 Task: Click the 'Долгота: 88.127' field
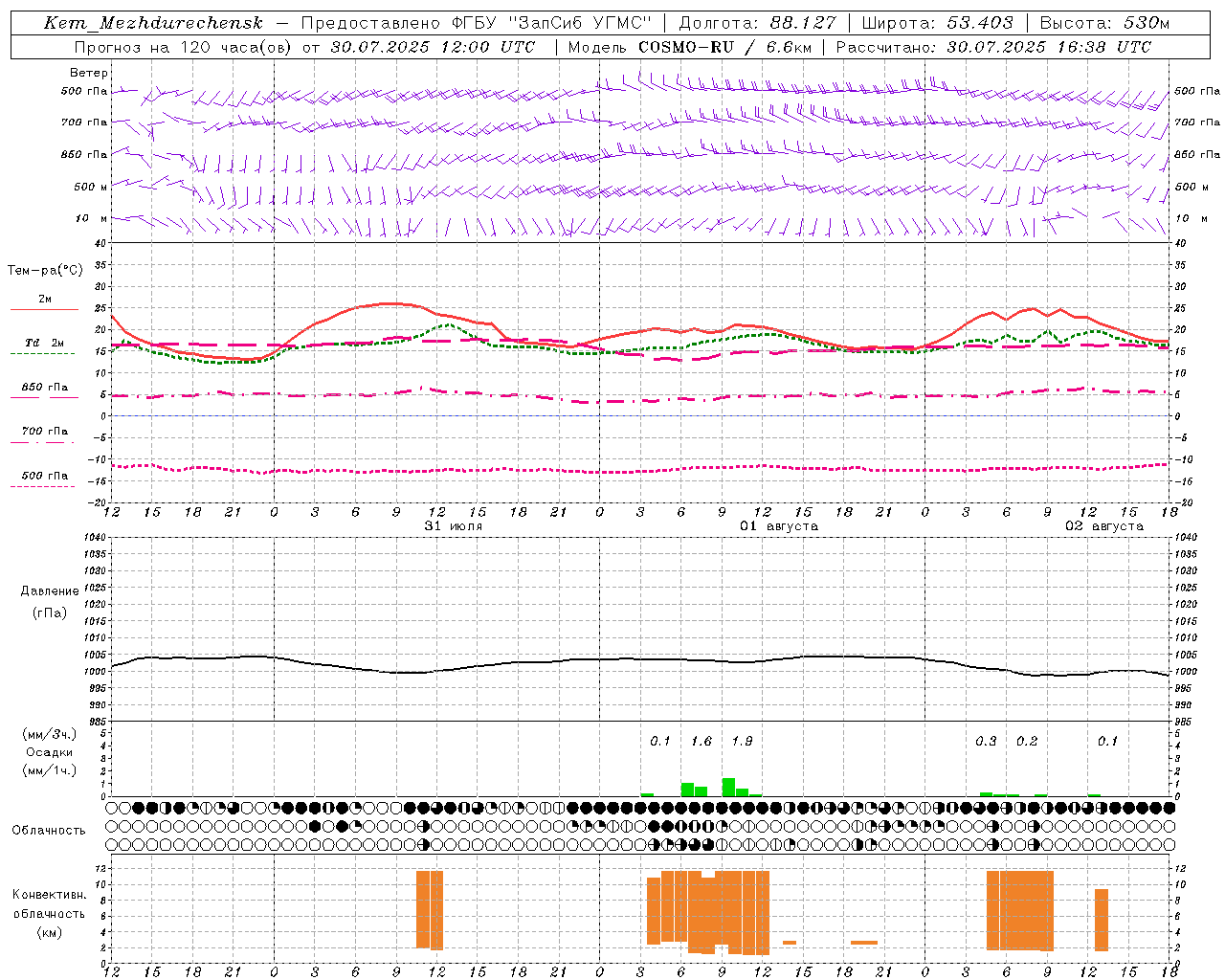point(757,23)
